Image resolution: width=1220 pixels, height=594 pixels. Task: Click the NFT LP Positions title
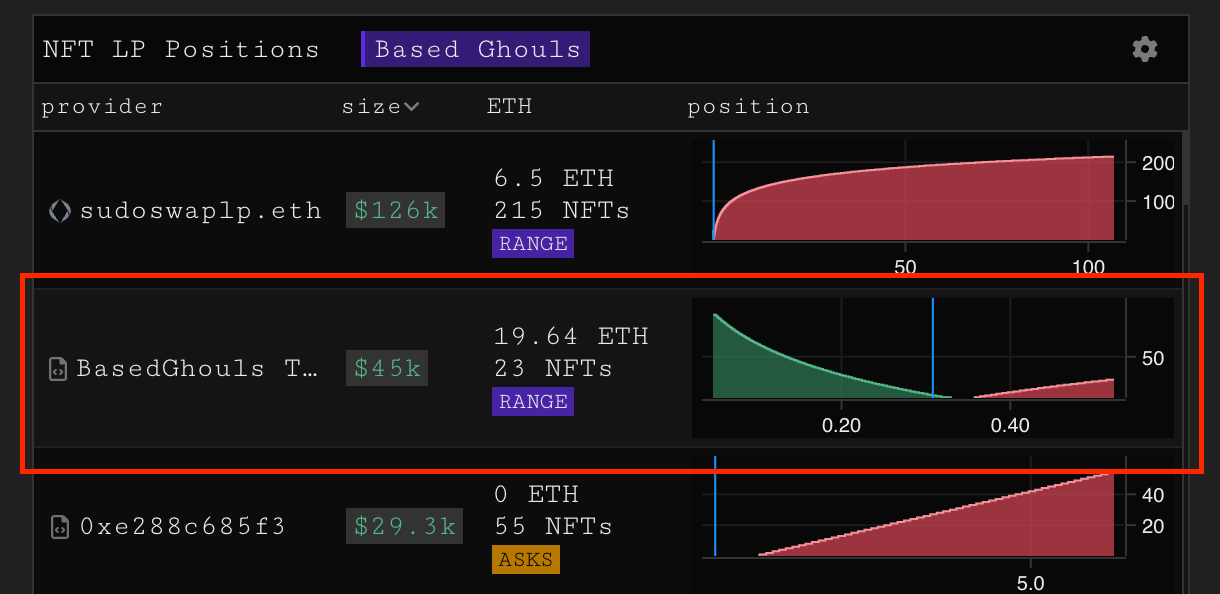coord(181,49)
